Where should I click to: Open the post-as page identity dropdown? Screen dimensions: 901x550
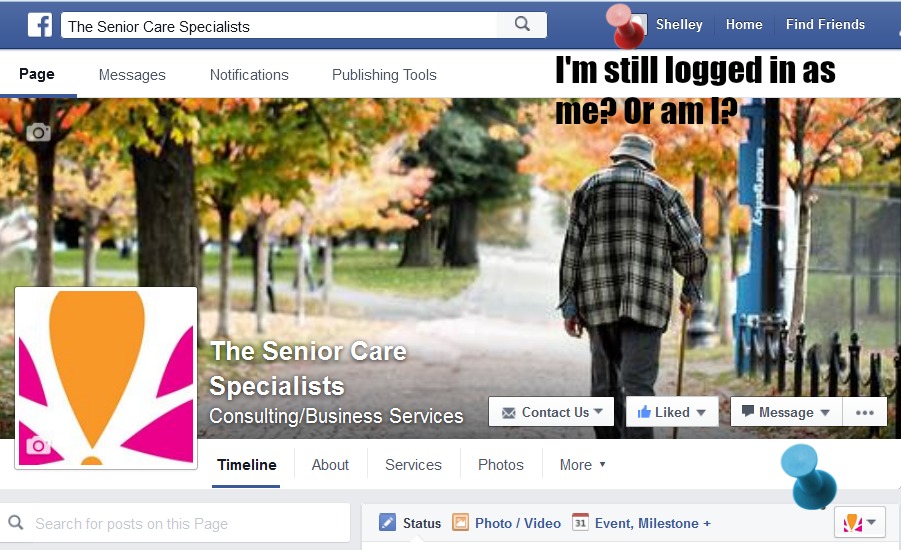(859, 522)
